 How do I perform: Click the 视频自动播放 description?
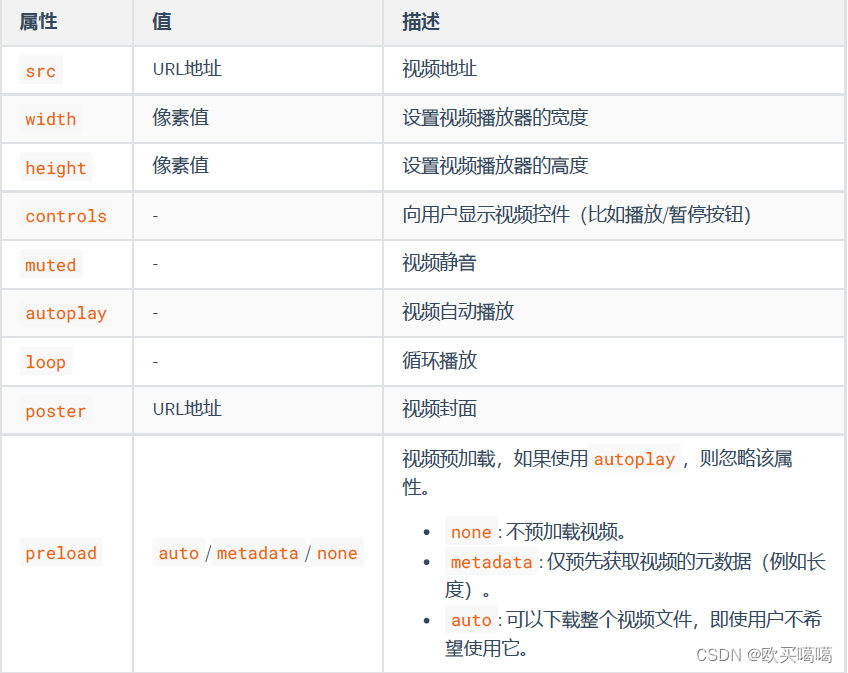(x=458, y=312)
